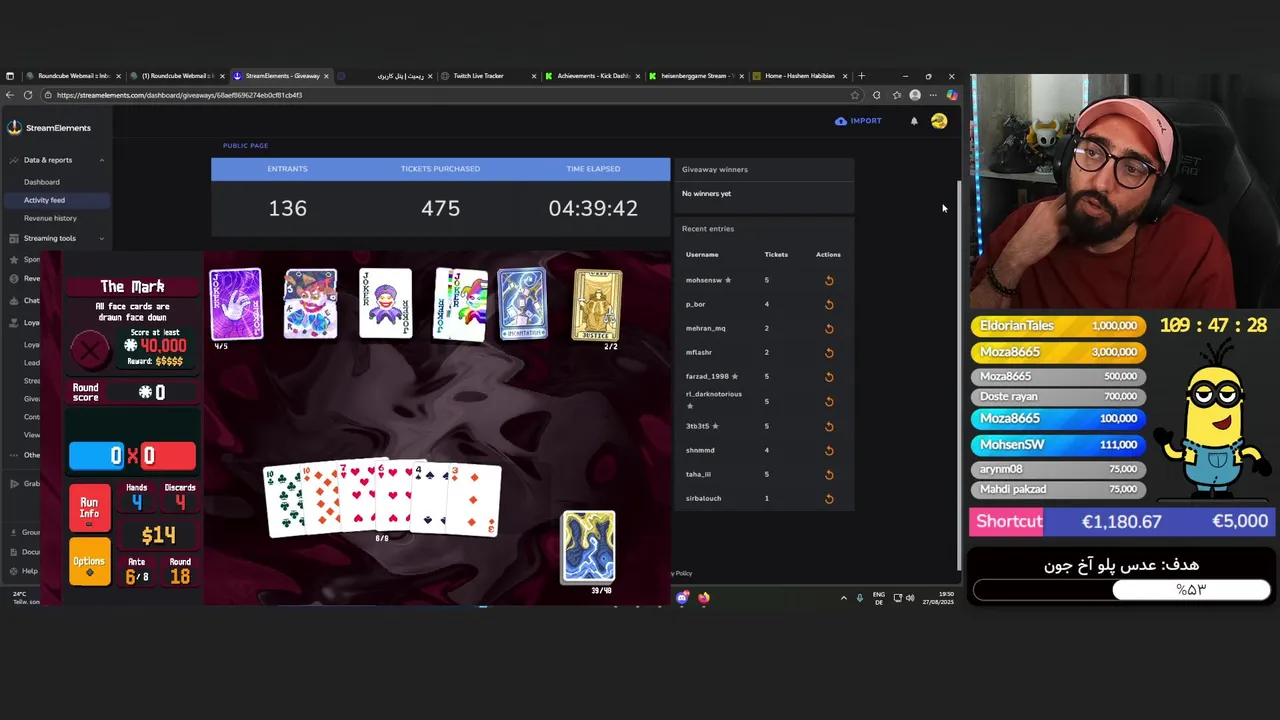Viewport: 1280px width, 720px height.
Task: Click the Tickets column header
Action: [x=776, y=254]
